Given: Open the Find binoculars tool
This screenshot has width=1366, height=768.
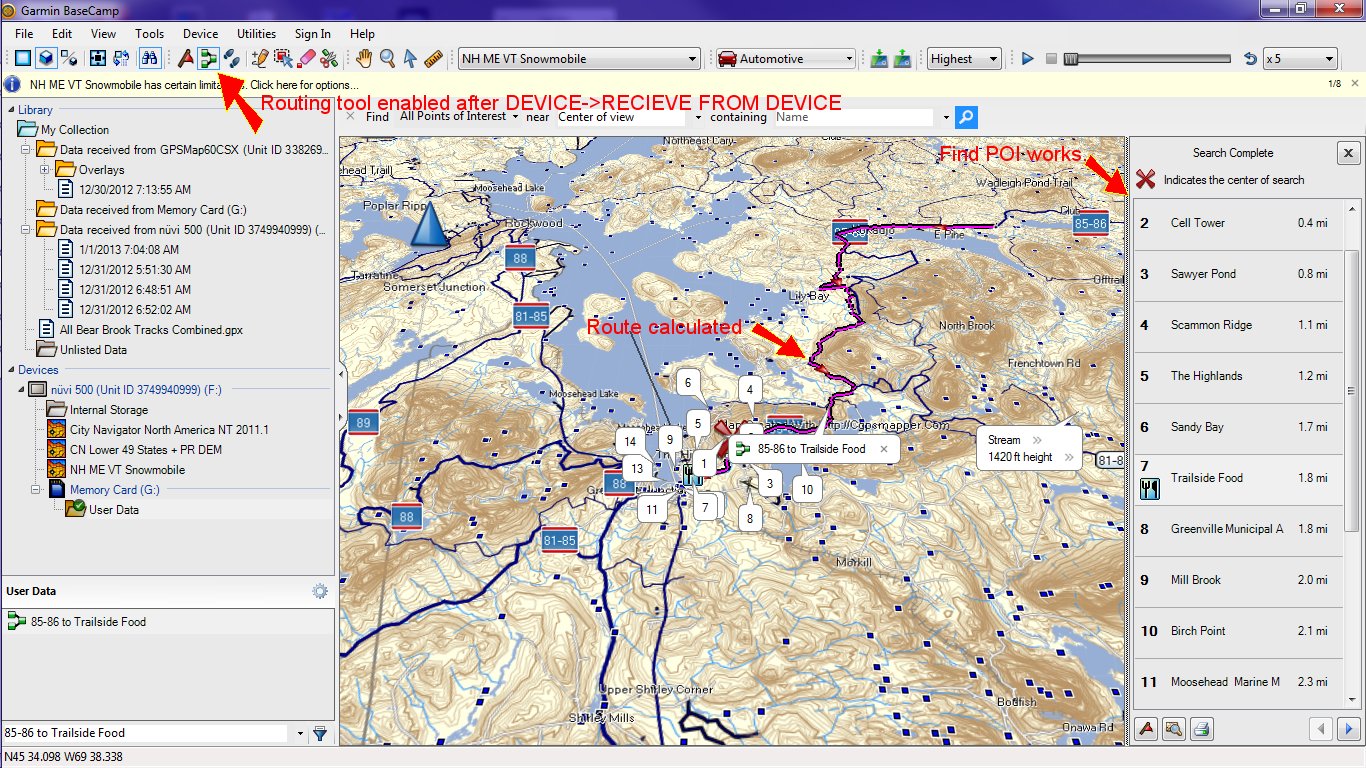Looking at the screenshot, I should (148, 58).
